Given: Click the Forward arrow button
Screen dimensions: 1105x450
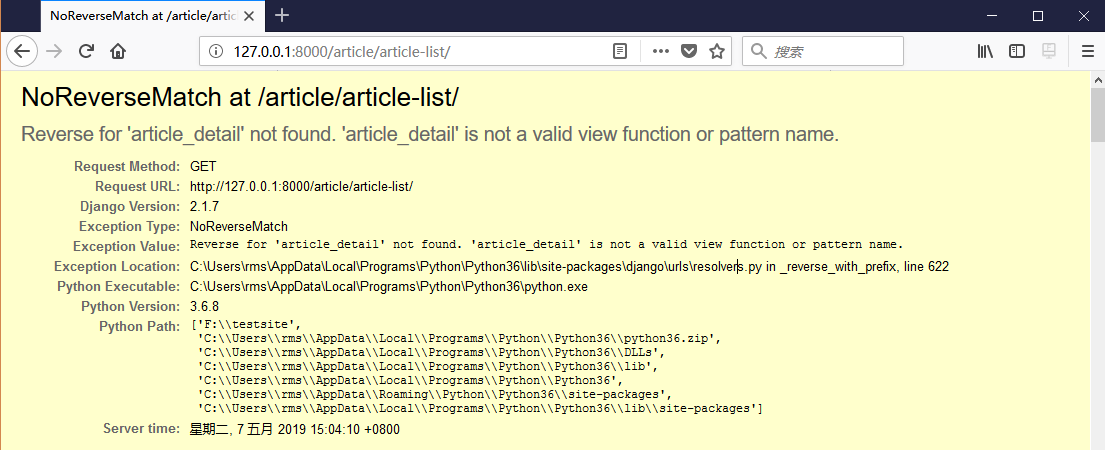Looking at the screenshot, I should (x=54, y=52).
